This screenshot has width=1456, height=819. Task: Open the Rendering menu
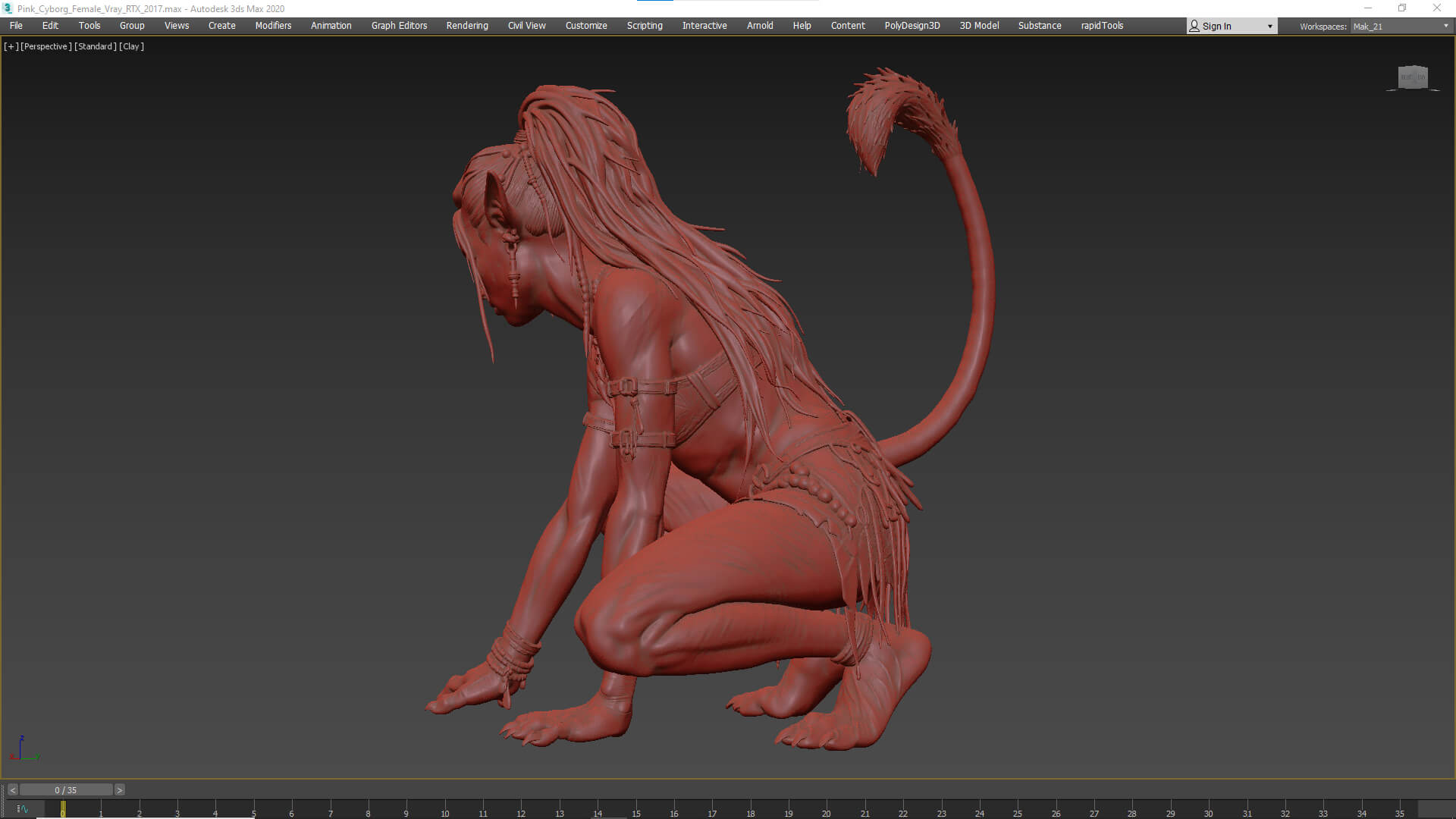pyautogui.click(x=467, y=26)
